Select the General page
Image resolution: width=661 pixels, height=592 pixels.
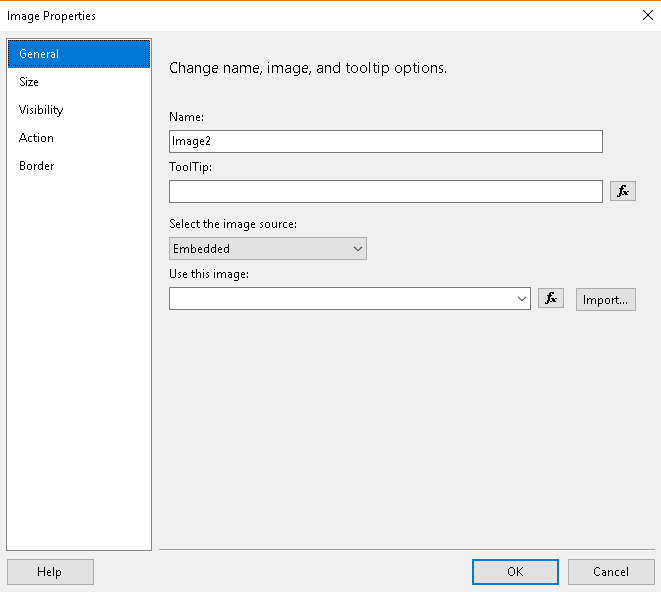(x=78, y=54)
